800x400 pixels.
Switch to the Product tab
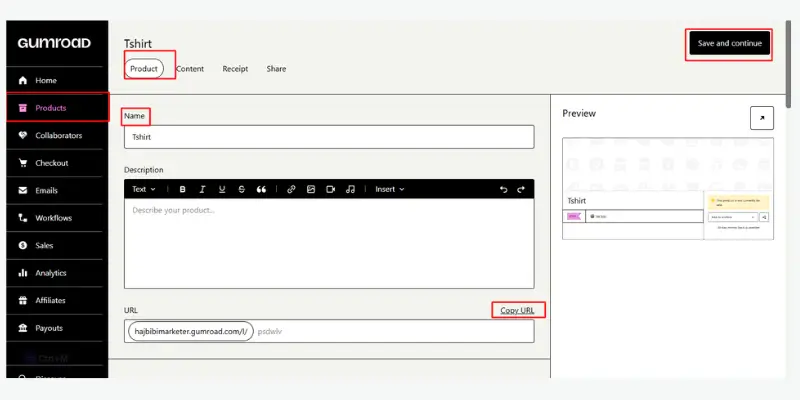[x=144, y=69]
